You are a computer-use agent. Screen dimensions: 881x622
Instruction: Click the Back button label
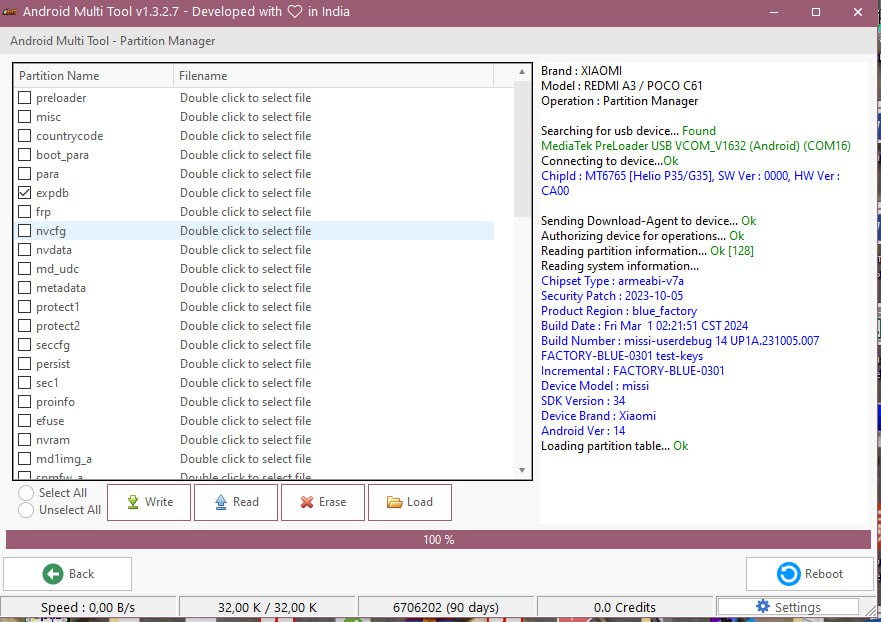pos(81,574)
